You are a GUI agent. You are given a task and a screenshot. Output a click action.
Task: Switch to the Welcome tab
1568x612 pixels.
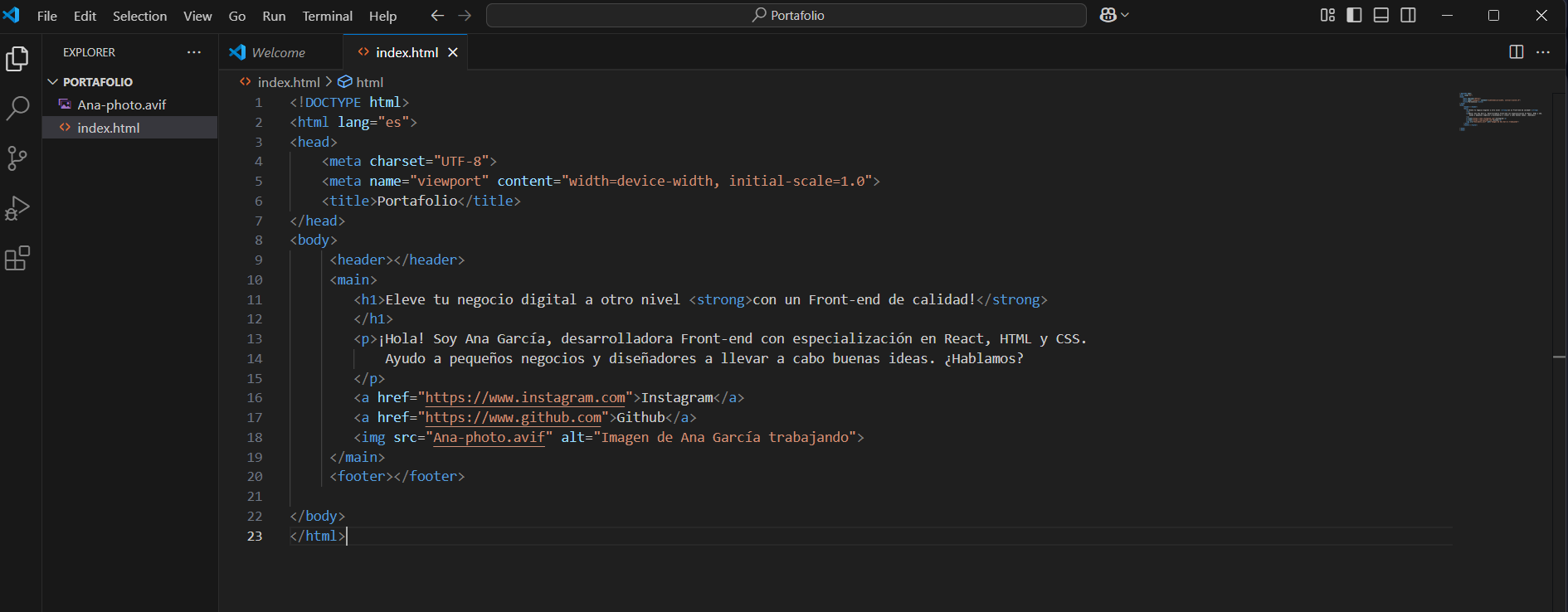click(280, 52)
